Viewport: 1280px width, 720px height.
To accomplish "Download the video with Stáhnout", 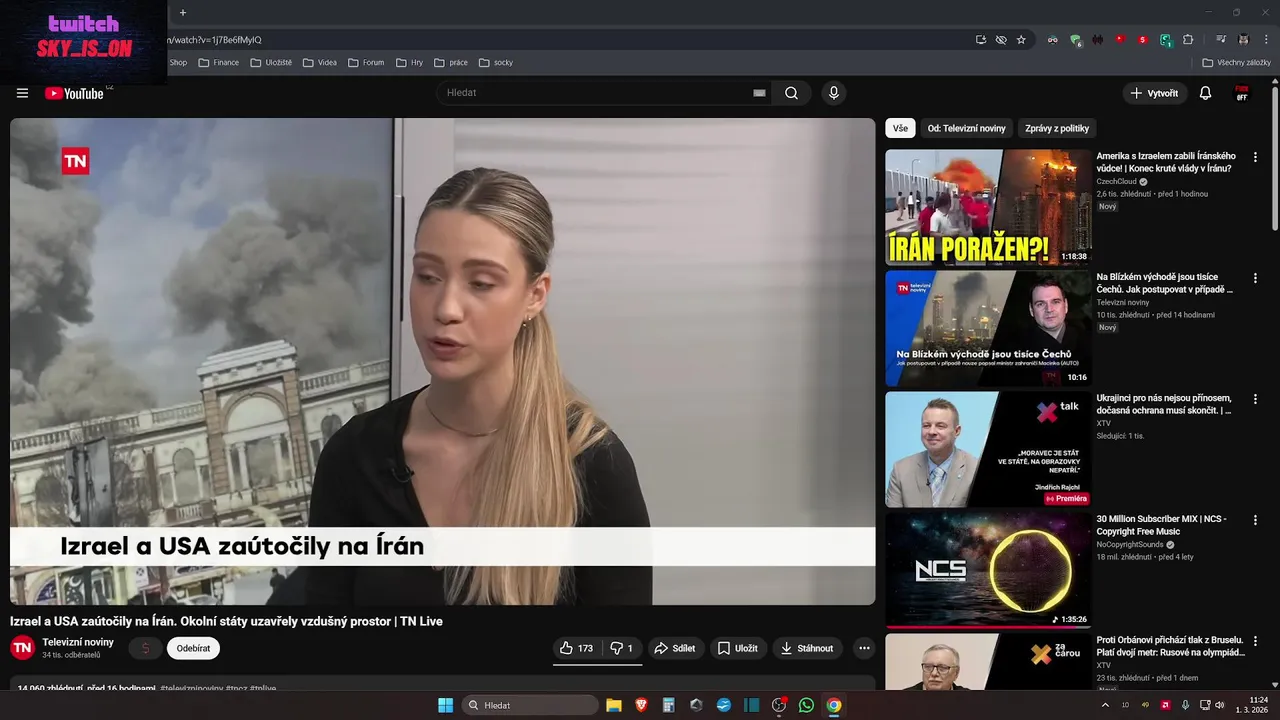I will (807, 648).
